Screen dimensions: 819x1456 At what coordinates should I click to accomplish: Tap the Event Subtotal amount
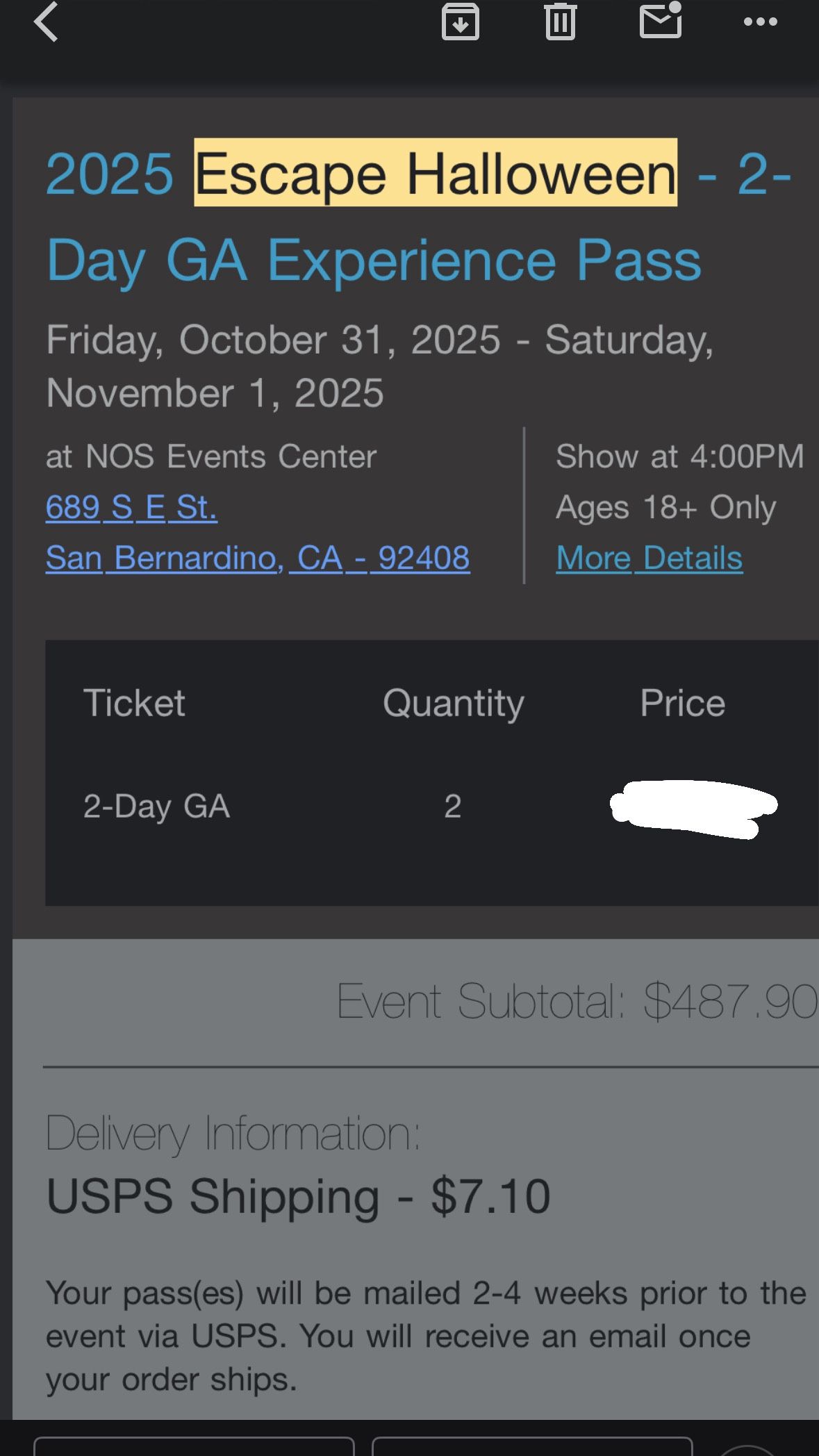click(x=729, y=1001)
